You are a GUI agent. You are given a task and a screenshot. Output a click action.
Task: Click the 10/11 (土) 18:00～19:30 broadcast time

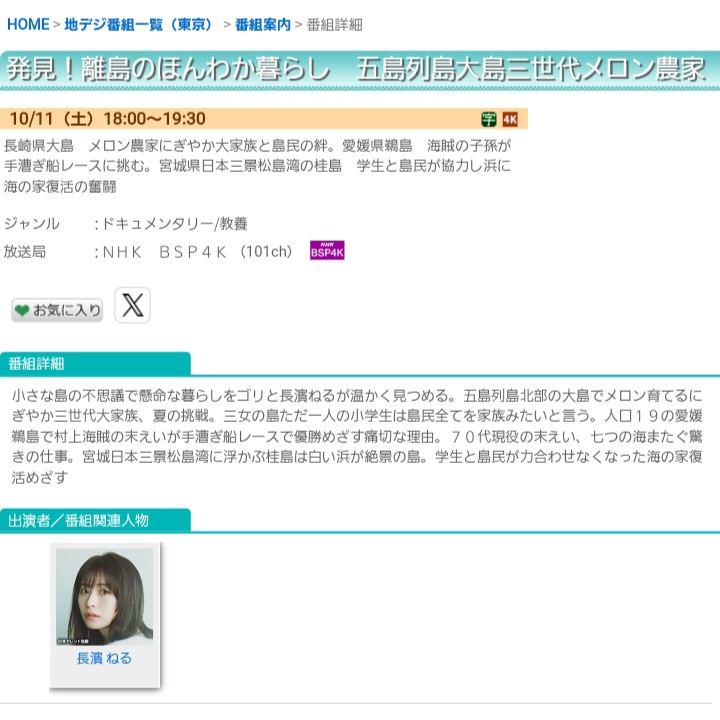pyautogui.click(x=107, y=119)
